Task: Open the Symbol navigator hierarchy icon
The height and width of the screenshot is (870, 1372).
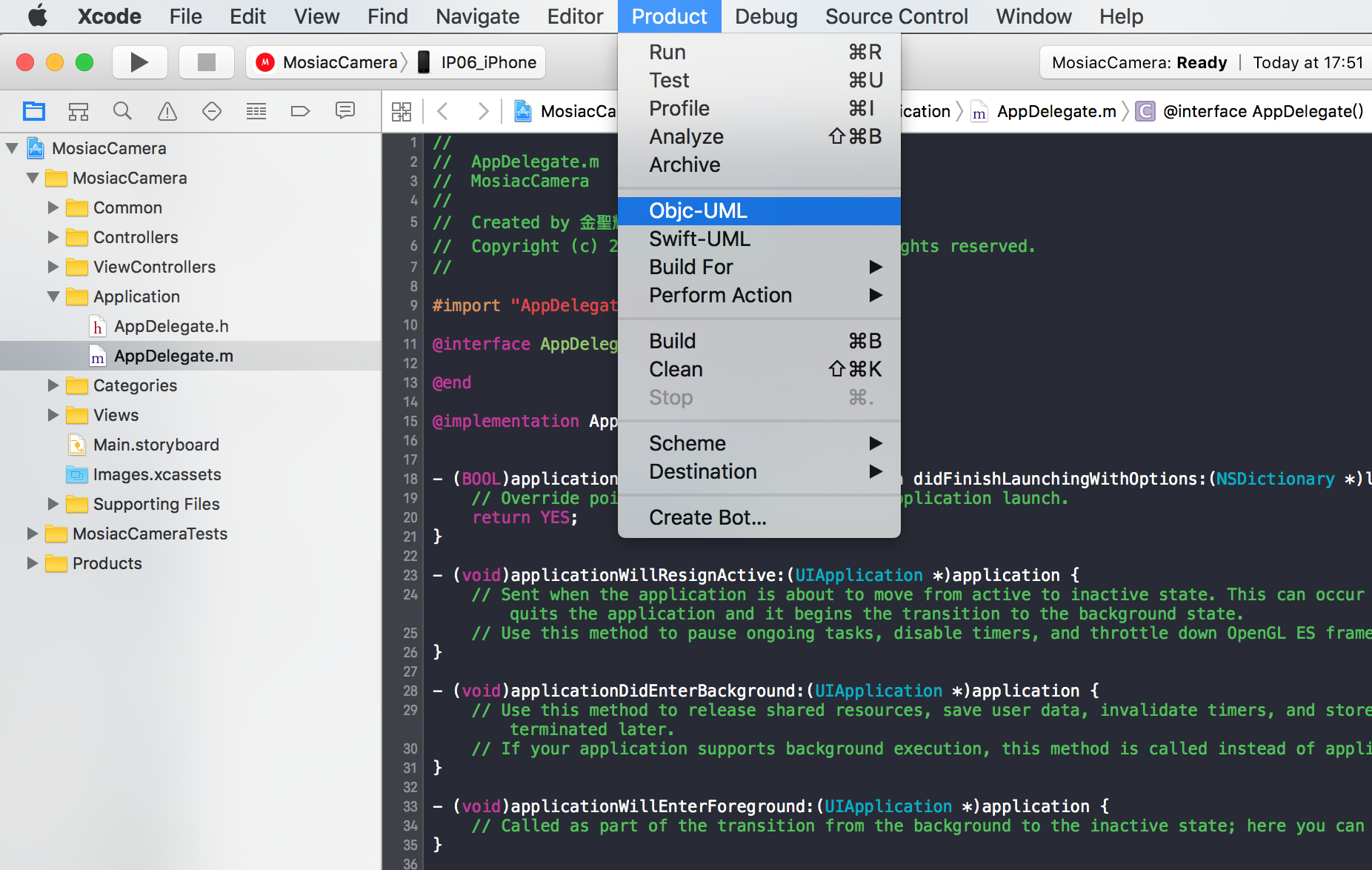Action: 79,112
